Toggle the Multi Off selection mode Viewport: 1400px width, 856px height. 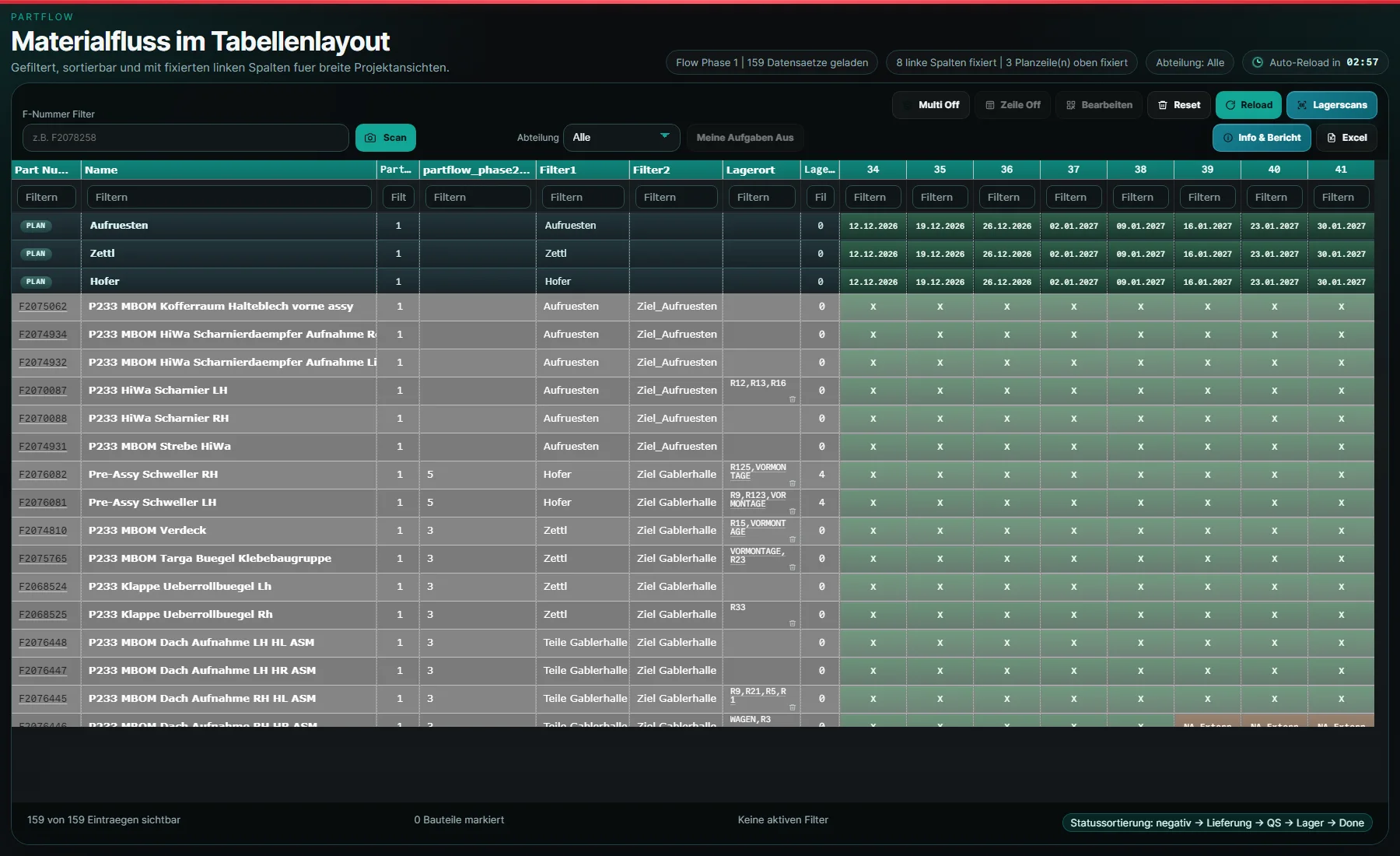coord(931,105)
